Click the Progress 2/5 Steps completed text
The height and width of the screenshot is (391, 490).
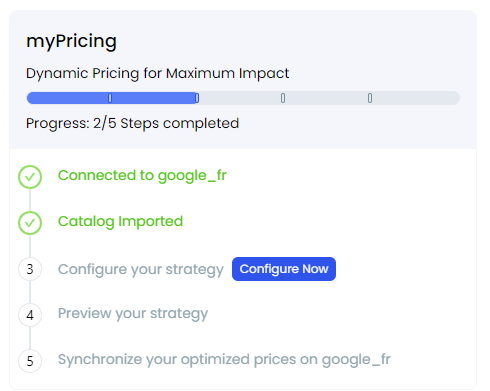tap(133, 123)
